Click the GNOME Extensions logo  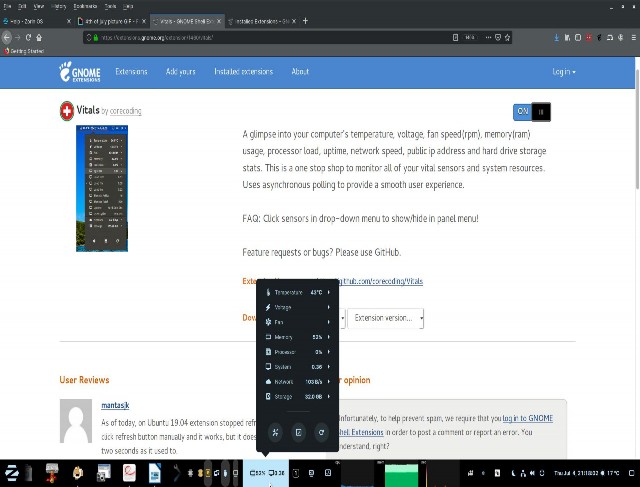(x=80, y=72)
